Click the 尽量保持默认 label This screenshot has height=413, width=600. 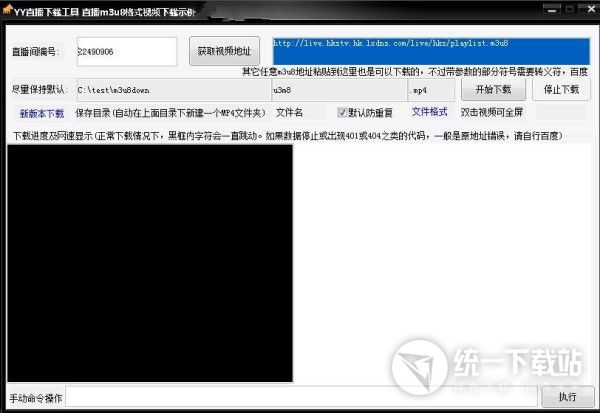(38, 90)
